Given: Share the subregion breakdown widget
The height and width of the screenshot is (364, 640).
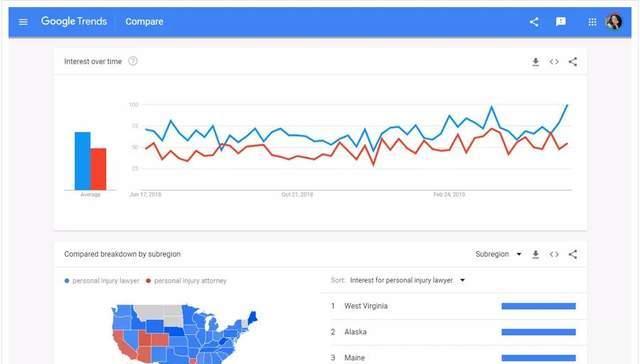Looking at the screenshot, I should click(573, 254).
